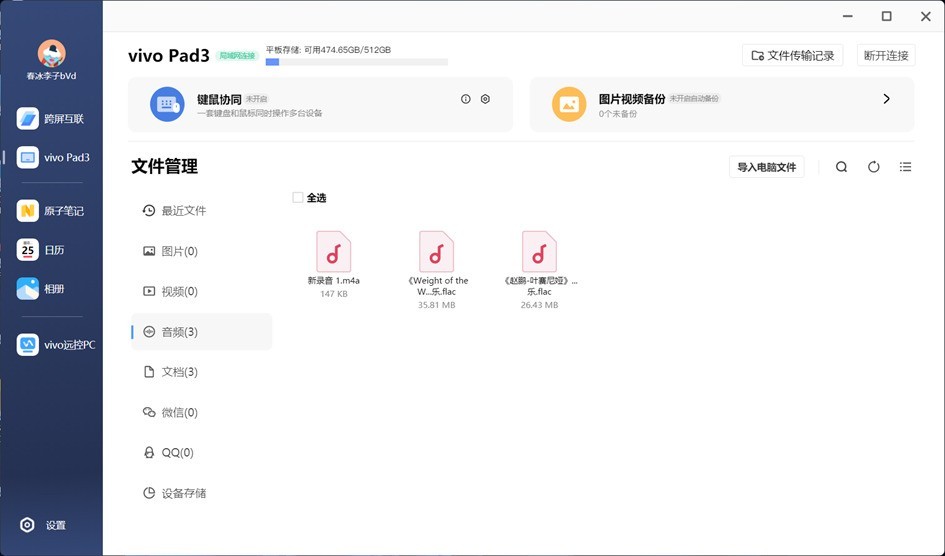
Task: Open 最近文件 recent files category
Action: point(201,210)
